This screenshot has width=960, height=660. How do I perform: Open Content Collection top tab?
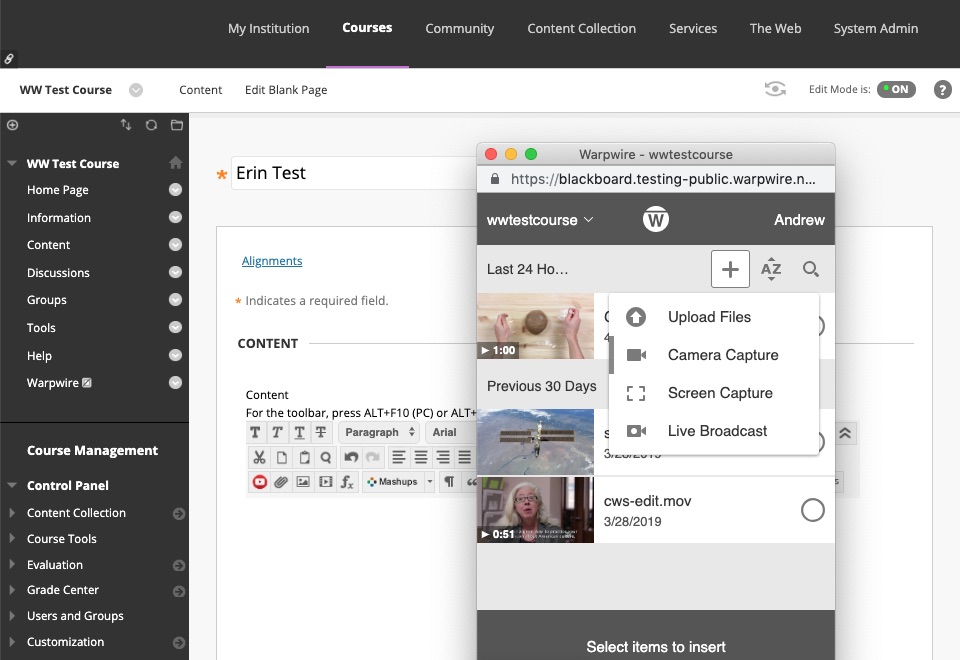pos(582,28)
